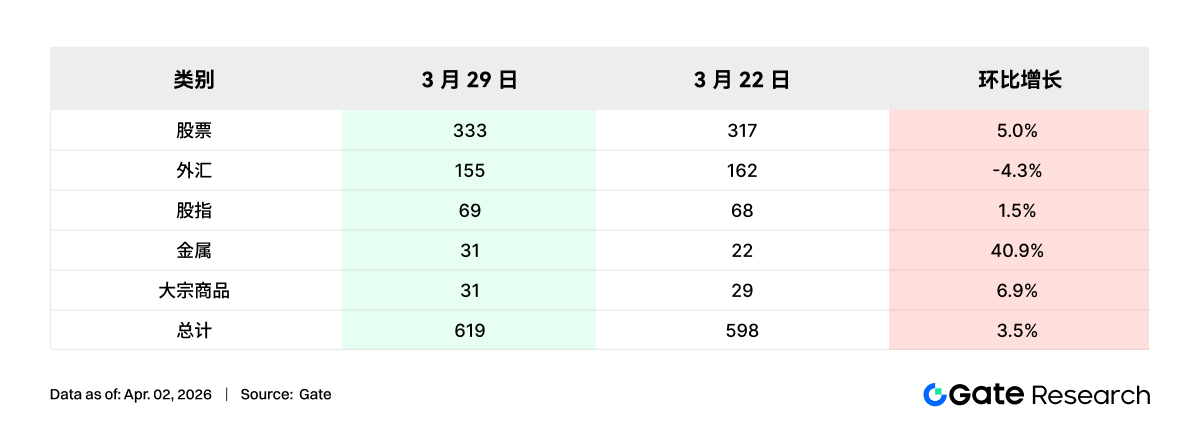Click the 619 total value cell
The image size is (1200, 434).
468,331
